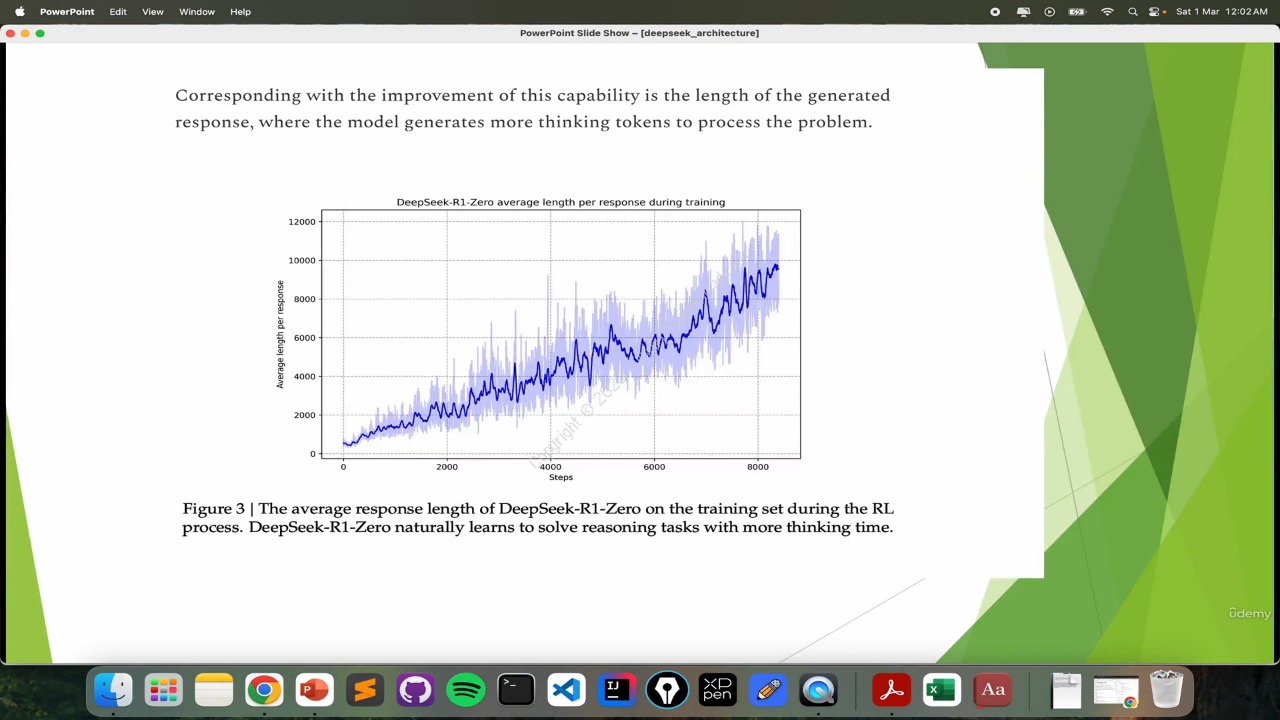Click the 'Average length per response' y-axis label
The height and width of the screenshot is (720, 1280).
pos(280,334)
